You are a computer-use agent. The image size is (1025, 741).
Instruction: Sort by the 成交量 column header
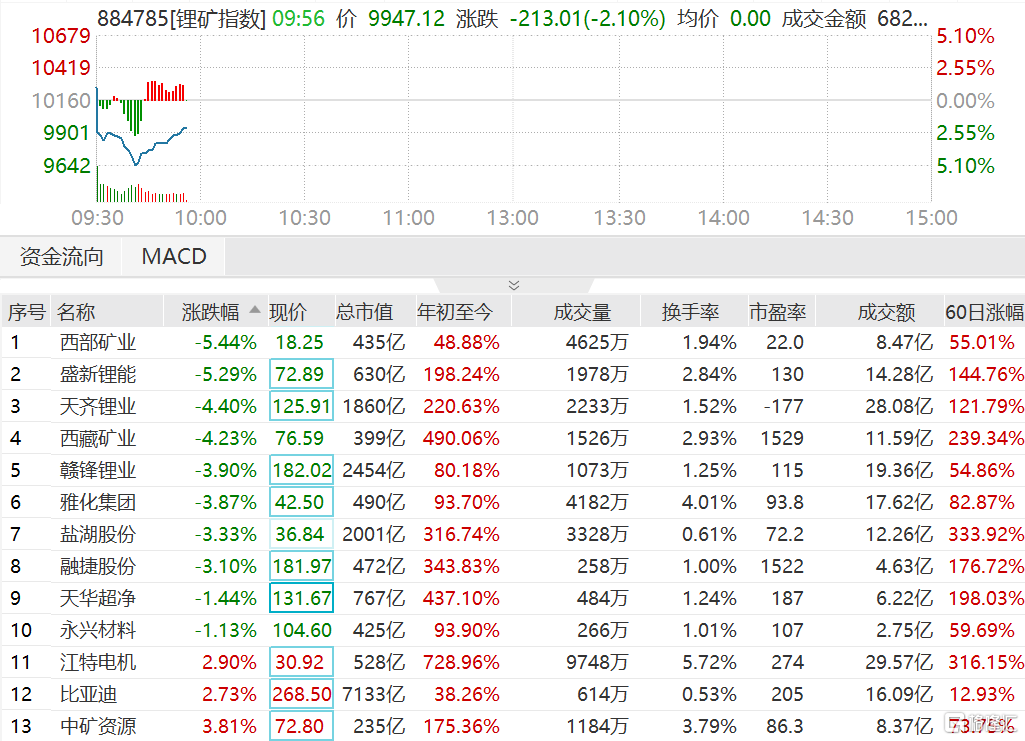582,312
